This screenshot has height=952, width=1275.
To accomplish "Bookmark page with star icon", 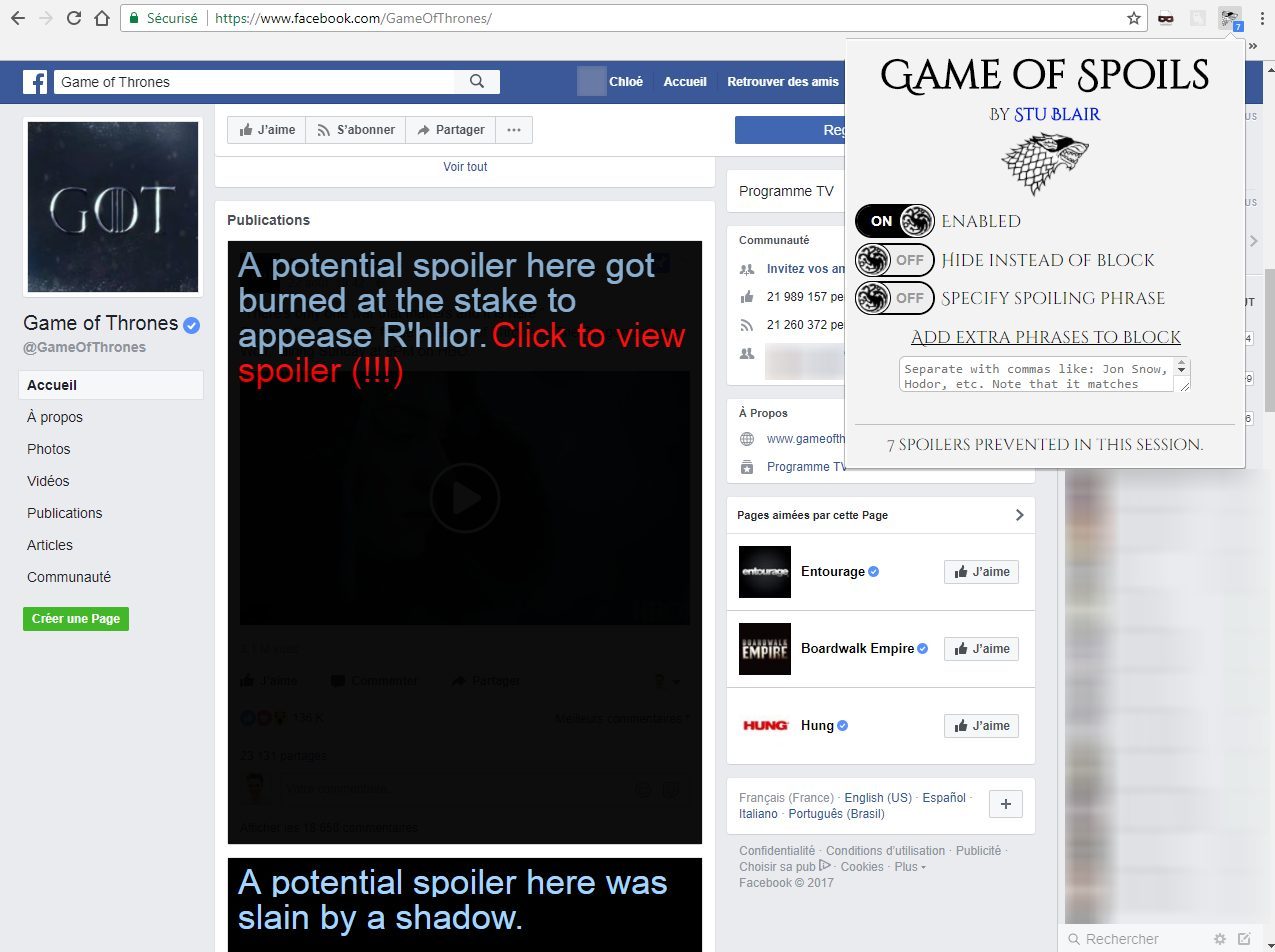I will point(1133,18).
